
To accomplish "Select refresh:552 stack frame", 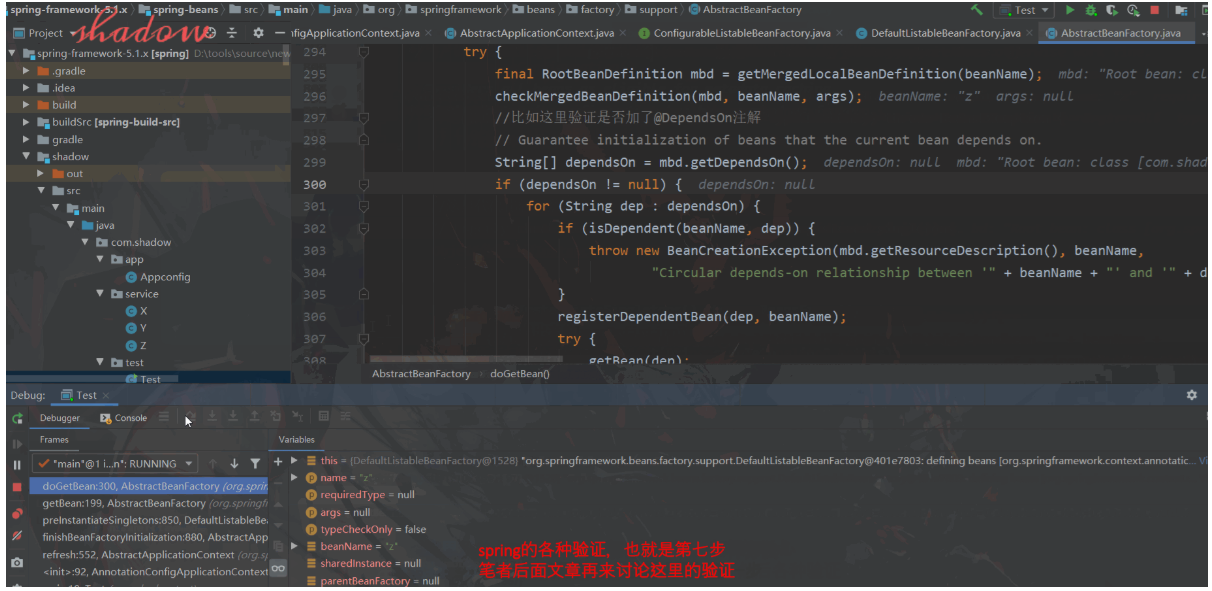I will (149, 554).
